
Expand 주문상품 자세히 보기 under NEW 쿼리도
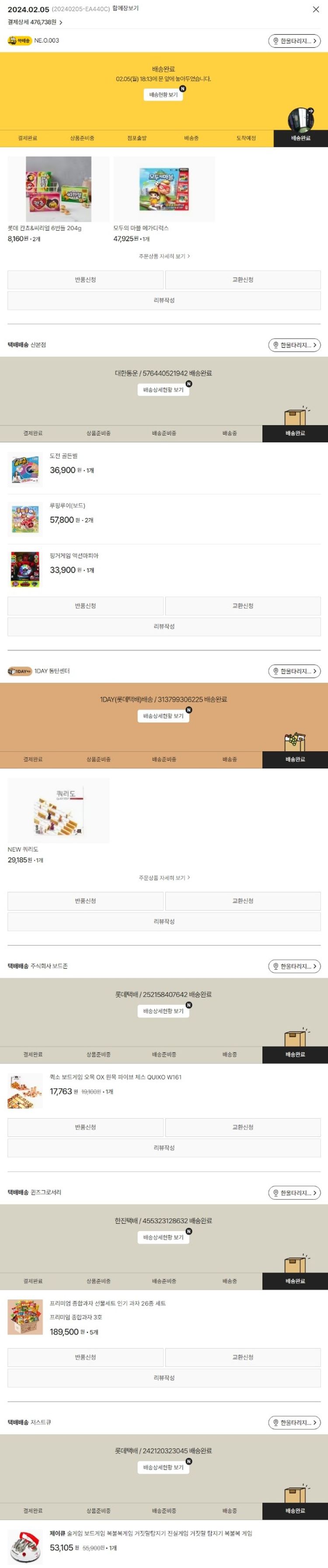pos(164,878)
